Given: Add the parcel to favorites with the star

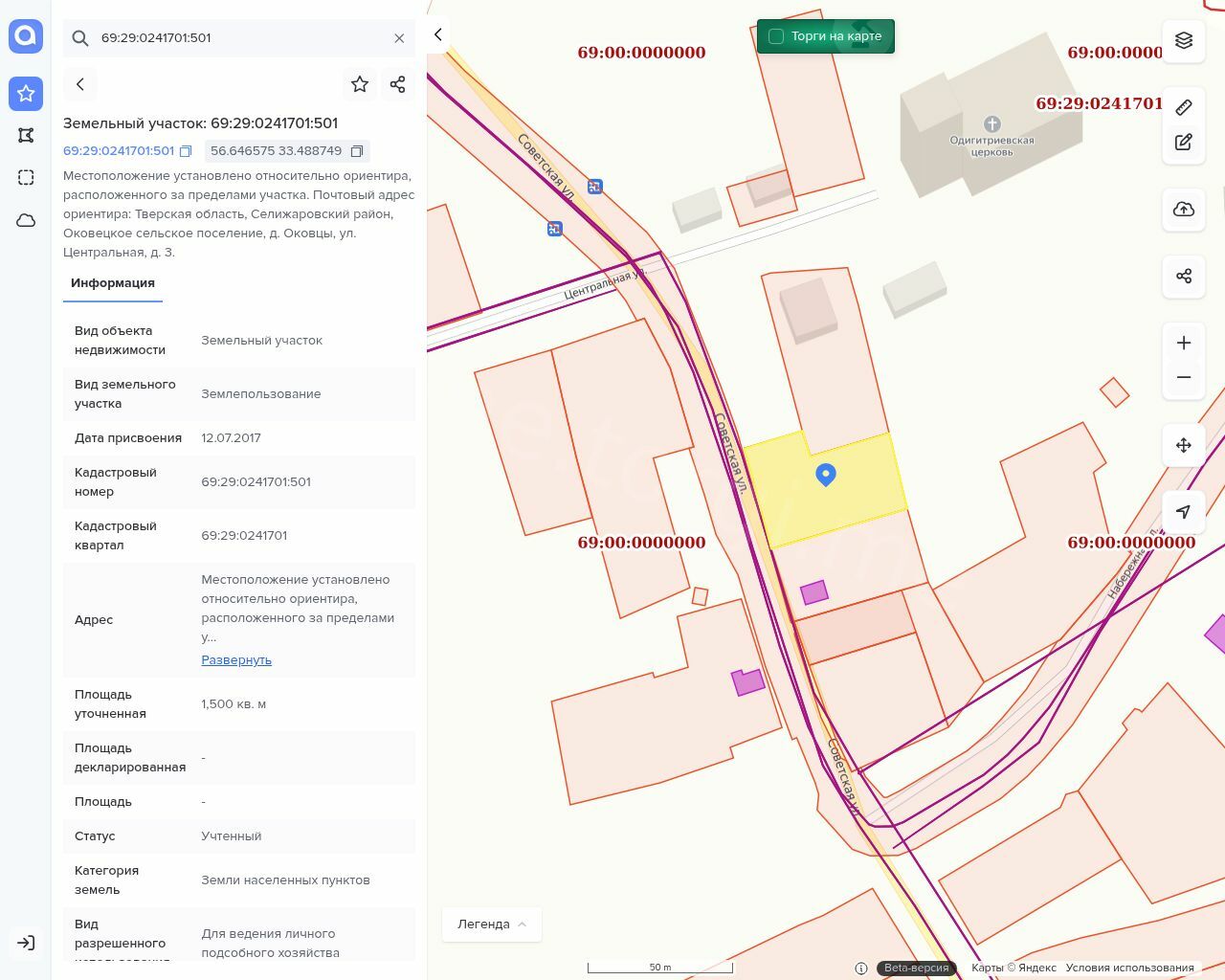Looking at the screenshot, I should (360, 84).
